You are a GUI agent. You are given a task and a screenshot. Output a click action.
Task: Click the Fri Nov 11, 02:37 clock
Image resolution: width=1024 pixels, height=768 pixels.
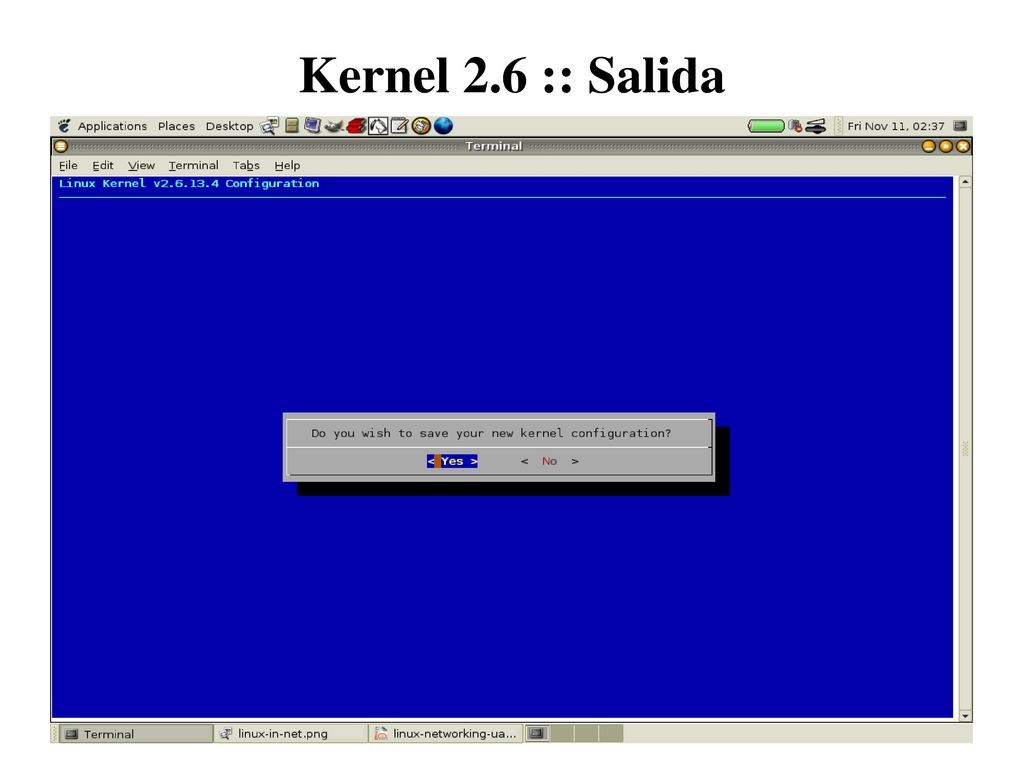coord(895,126)
